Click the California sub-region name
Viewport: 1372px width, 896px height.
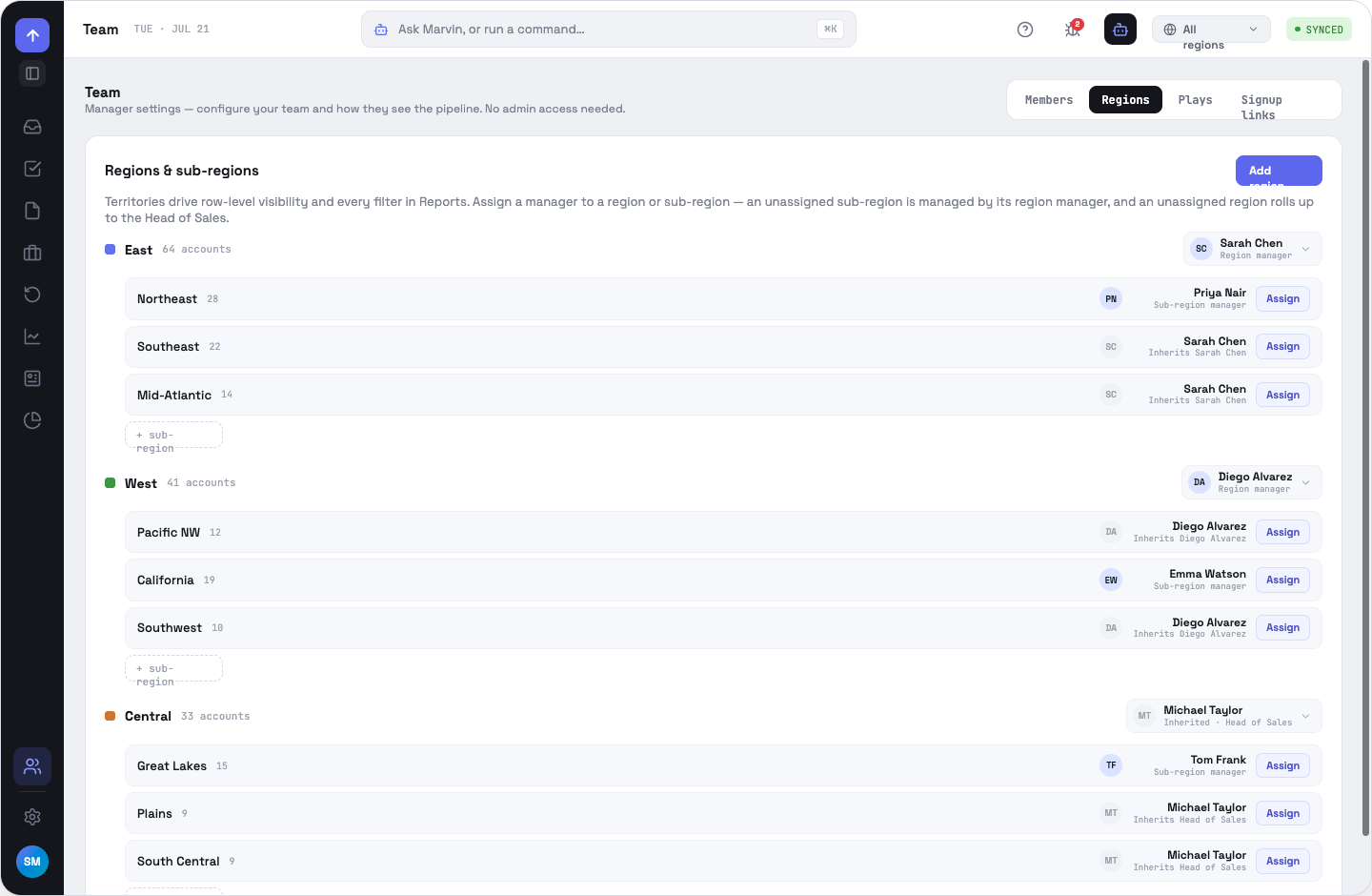[165, 580]
